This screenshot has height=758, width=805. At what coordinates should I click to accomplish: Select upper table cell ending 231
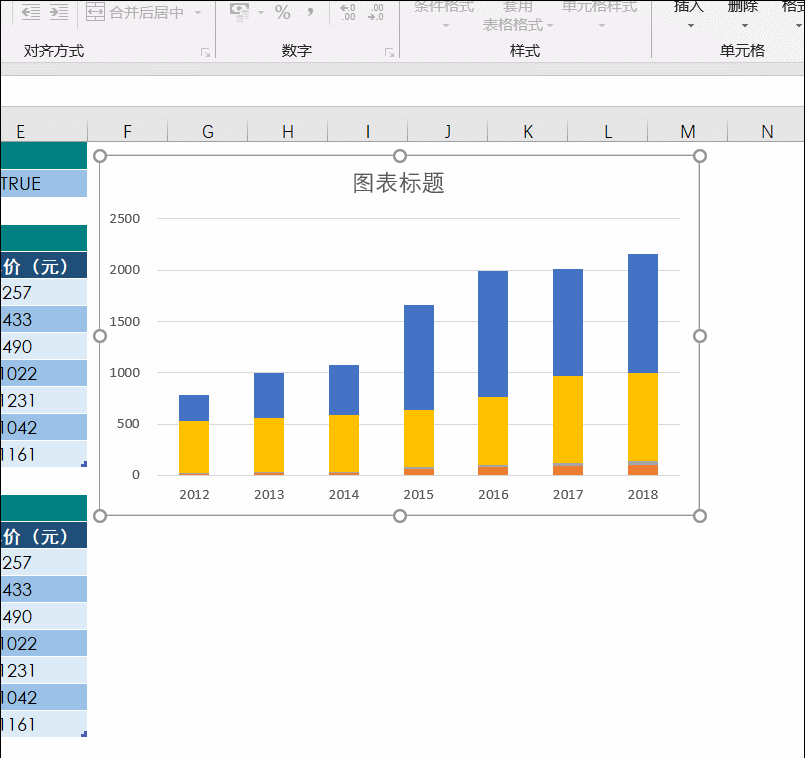[x=44, y=401]
